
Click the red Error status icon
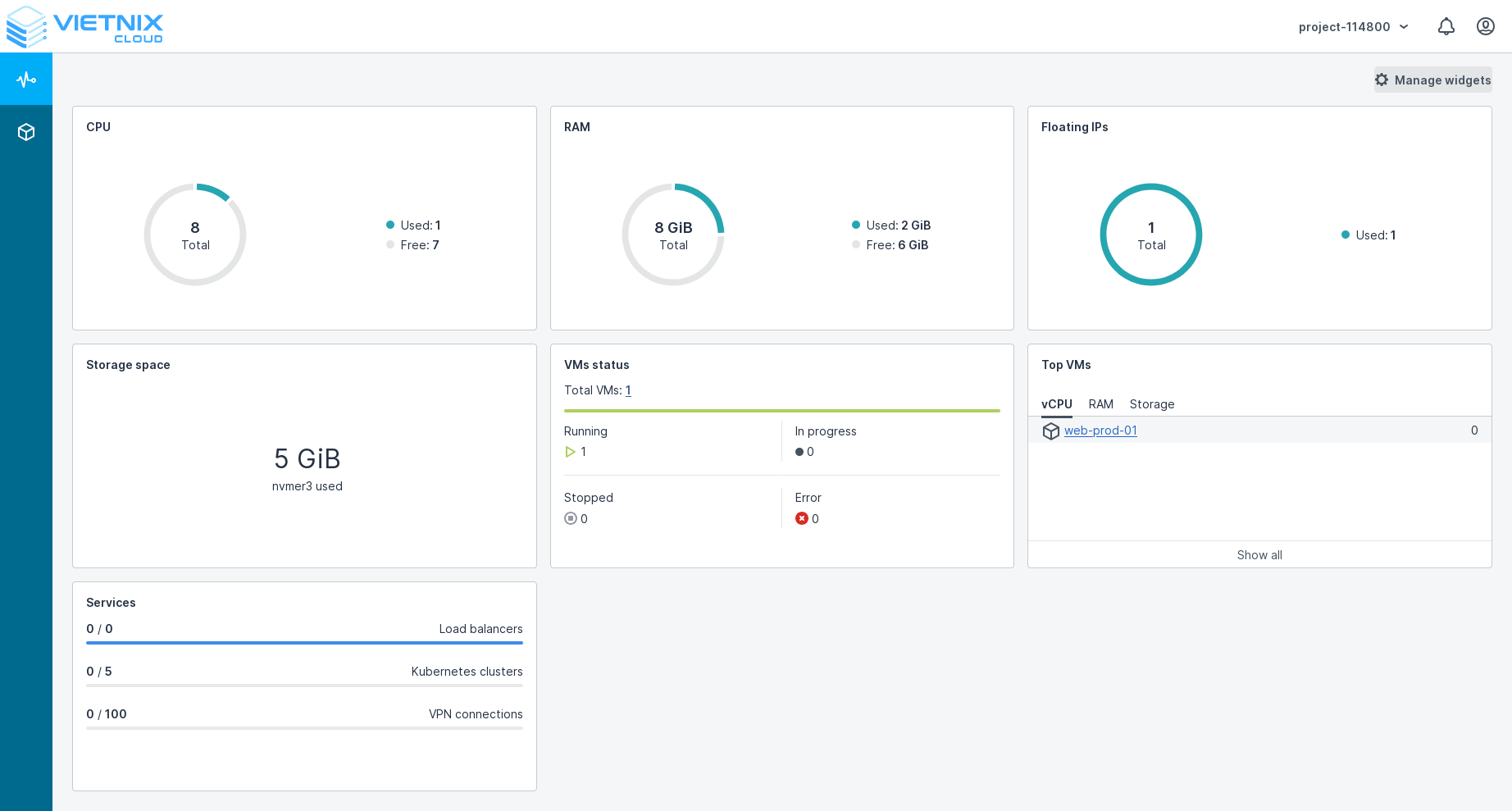click(x=801, y=518)
